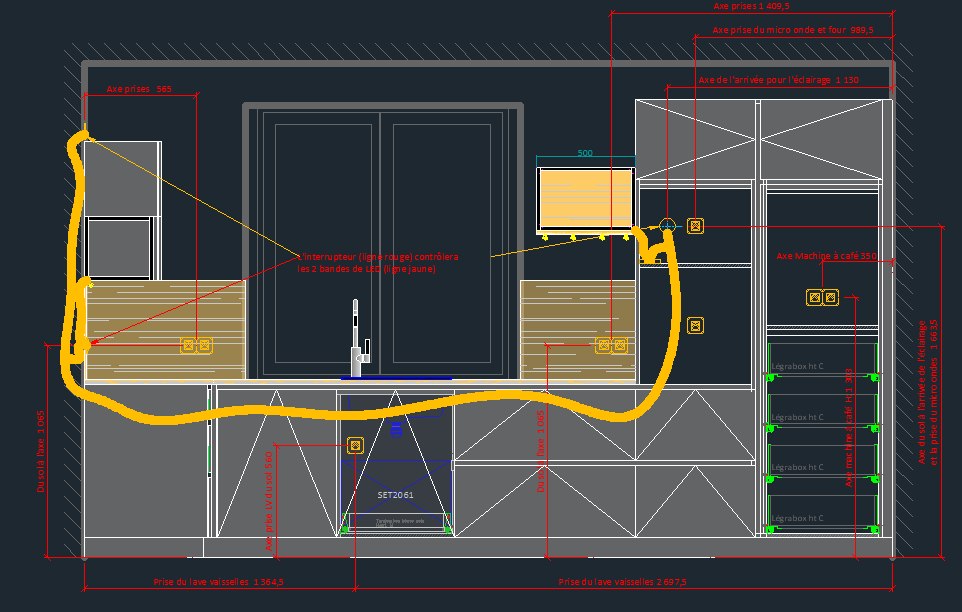Image resolution: width=962 pixels, height=612 pixels.
Task: Select the dishwasher outlet symbol under the sink
Action: point(354,444)
